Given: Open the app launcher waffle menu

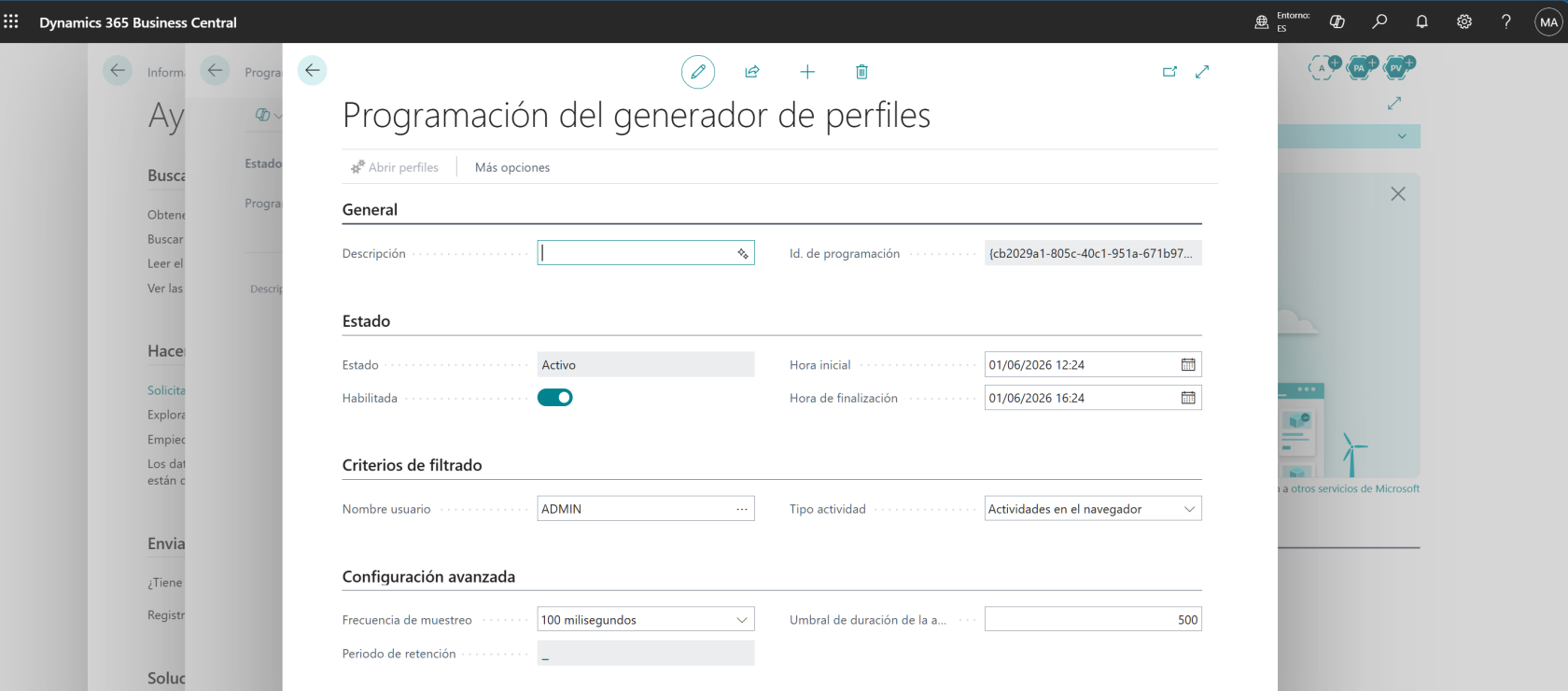Looking at the screenshot, I should [11, 21].
